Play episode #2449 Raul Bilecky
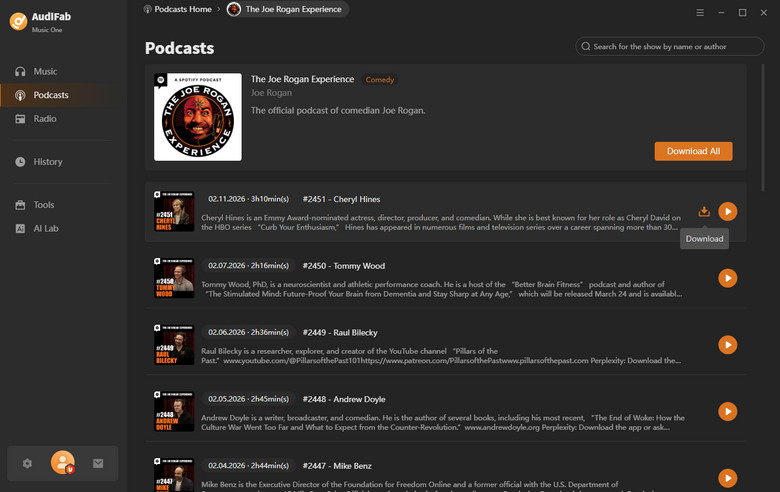The image size is (780, 492). (x=728, y=345)
